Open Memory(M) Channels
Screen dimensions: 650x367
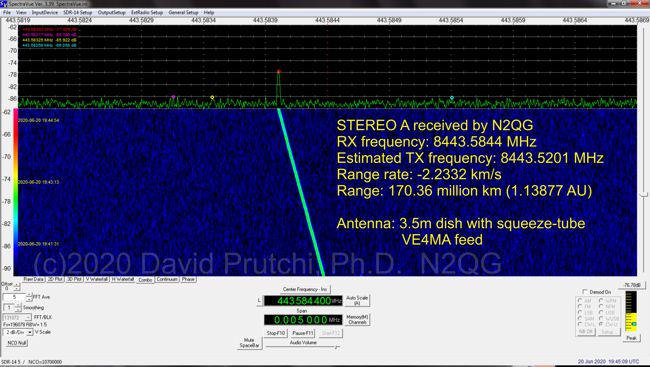click(357, 320)
